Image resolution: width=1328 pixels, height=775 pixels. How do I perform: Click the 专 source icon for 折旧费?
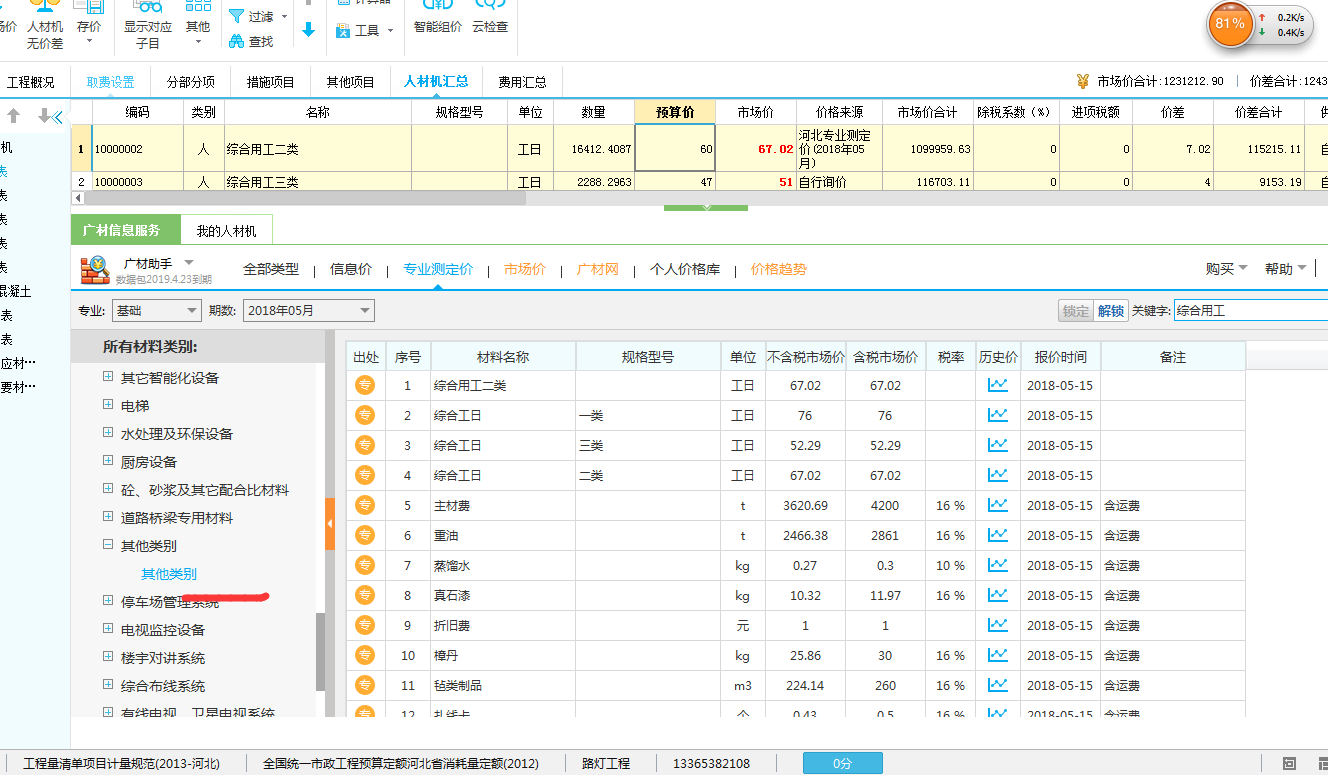click(365, 625)
